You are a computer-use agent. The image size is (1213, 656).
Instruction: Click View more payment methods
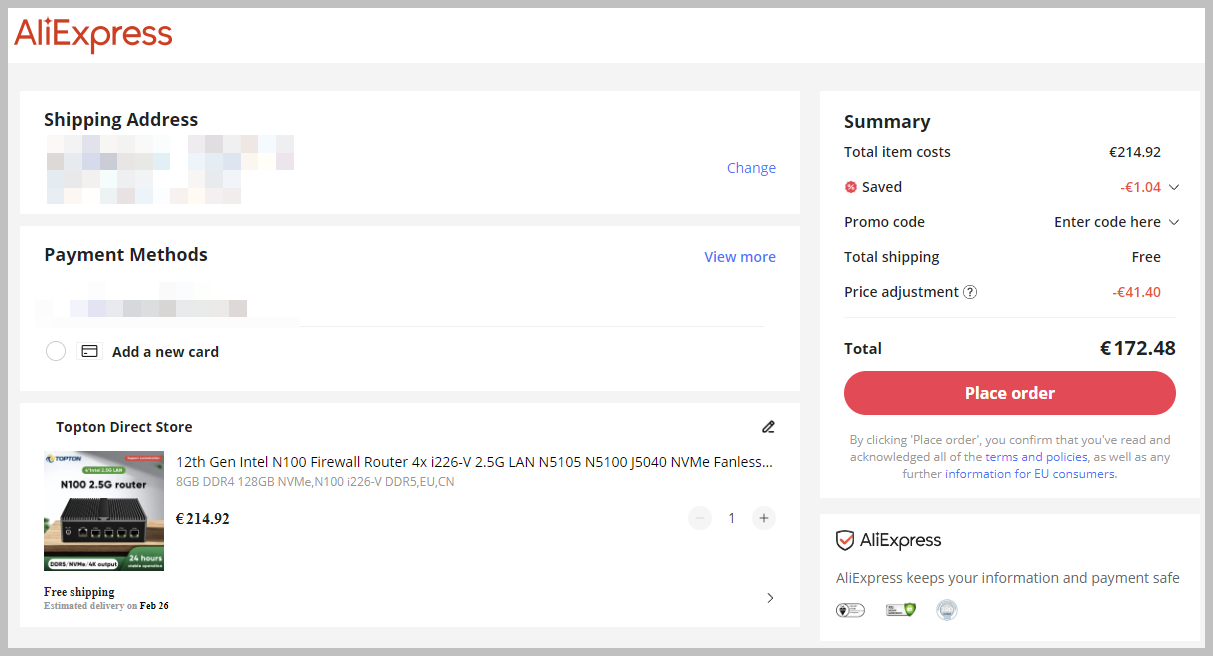click(740, 257)
